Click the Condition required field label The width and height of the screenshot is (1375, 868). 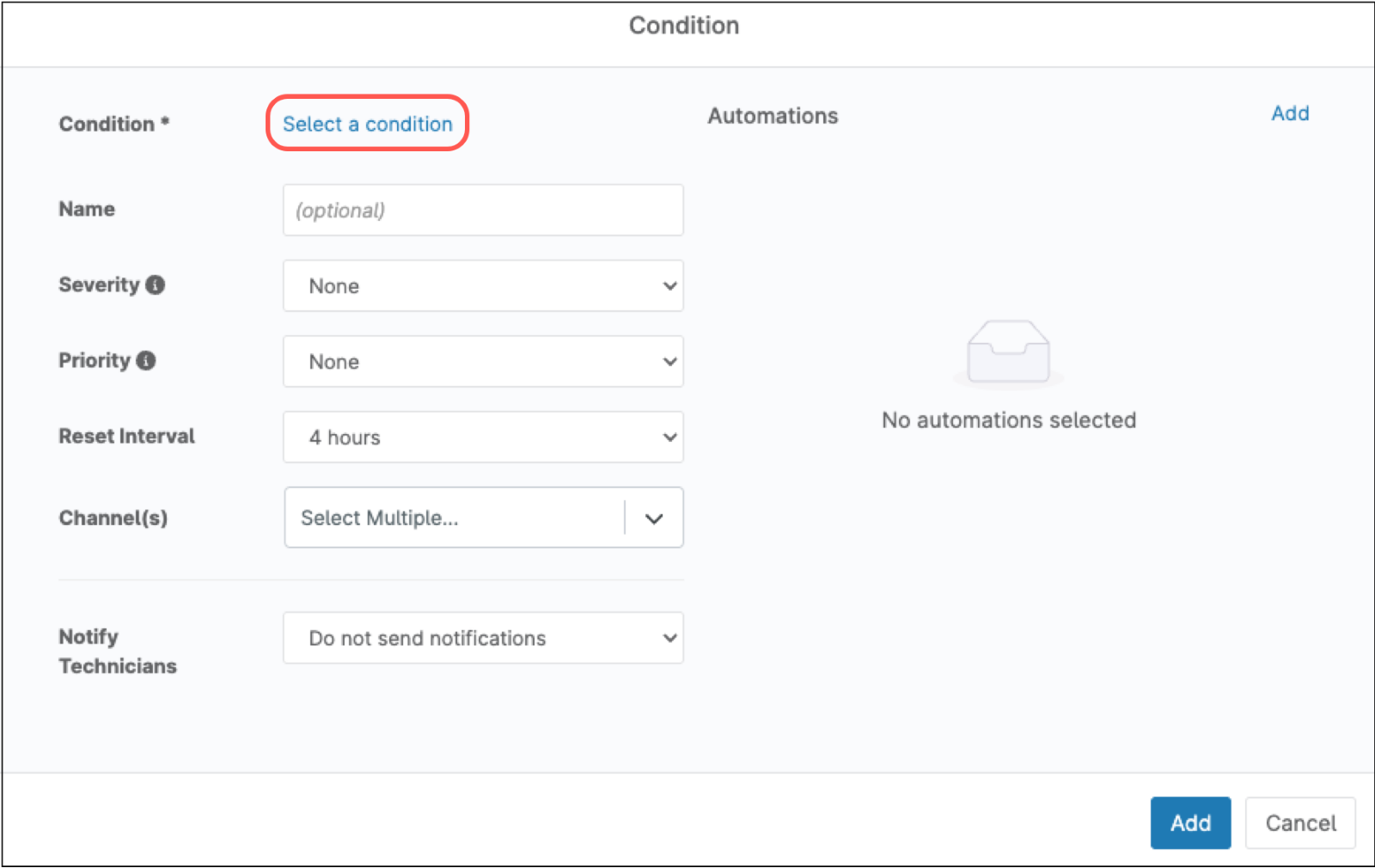[113, 123]
